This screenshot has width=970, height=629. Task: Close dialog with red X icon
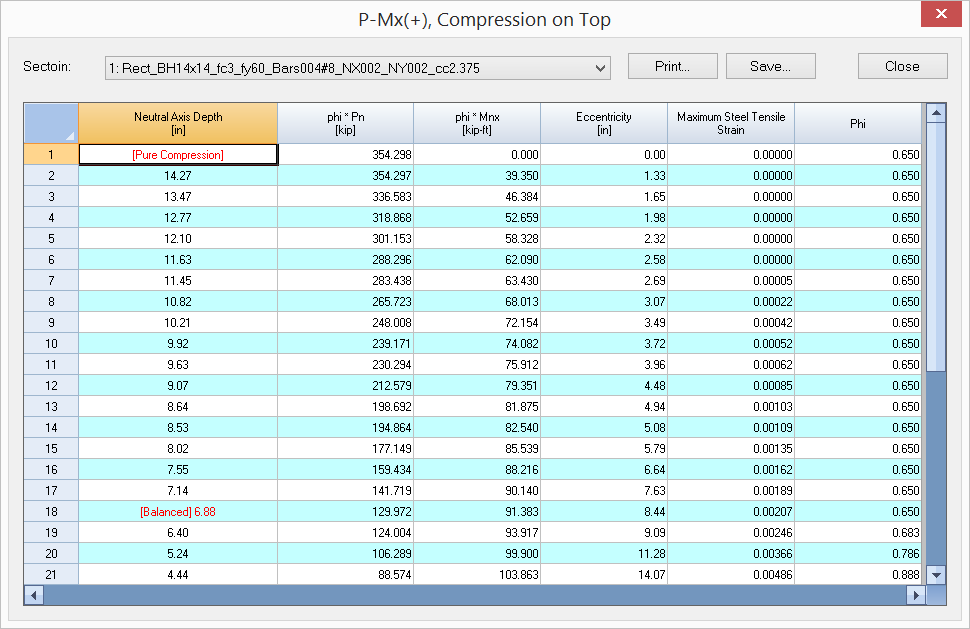coord(940,15)
